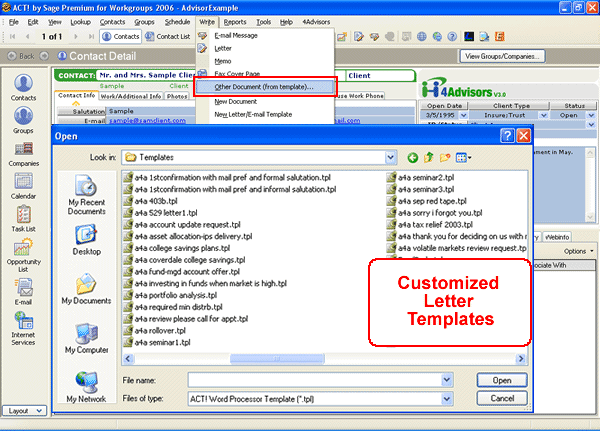Open Task List in left sidebar
Screen dimensions: 600x431
coord(23,219)
